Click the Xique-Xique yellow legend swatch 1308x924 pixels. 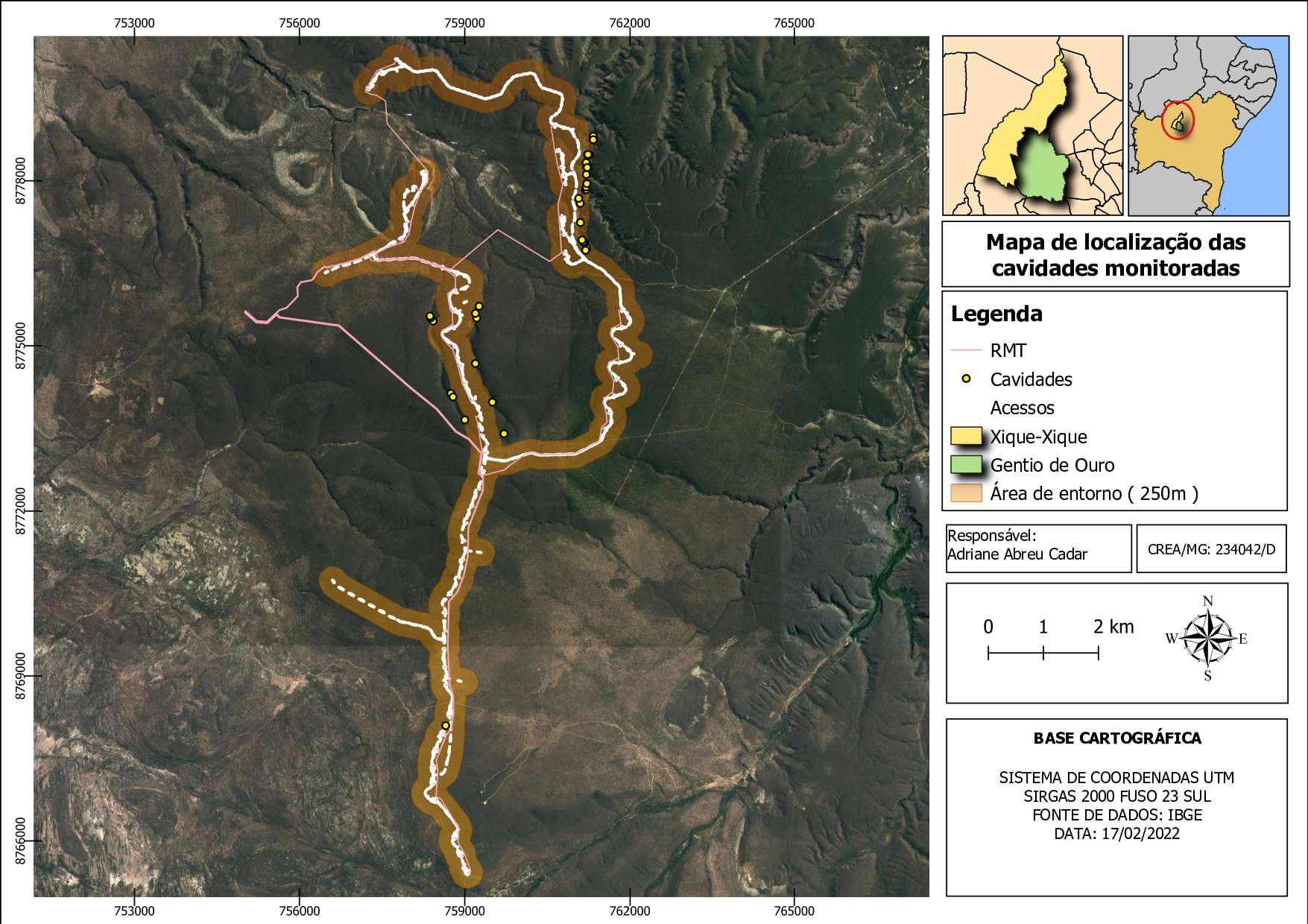(966, 437)
